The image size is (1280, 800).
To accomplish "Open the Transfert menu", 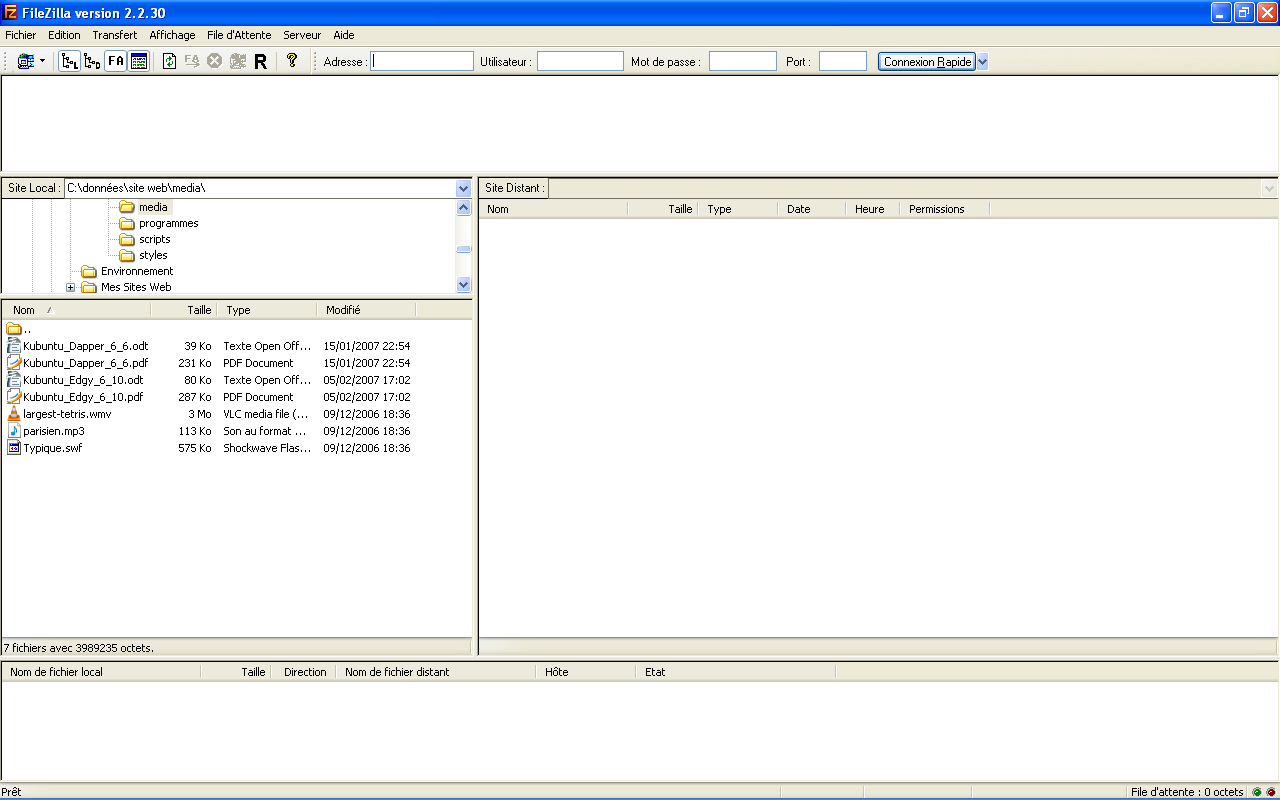I will tap(115, 35).
